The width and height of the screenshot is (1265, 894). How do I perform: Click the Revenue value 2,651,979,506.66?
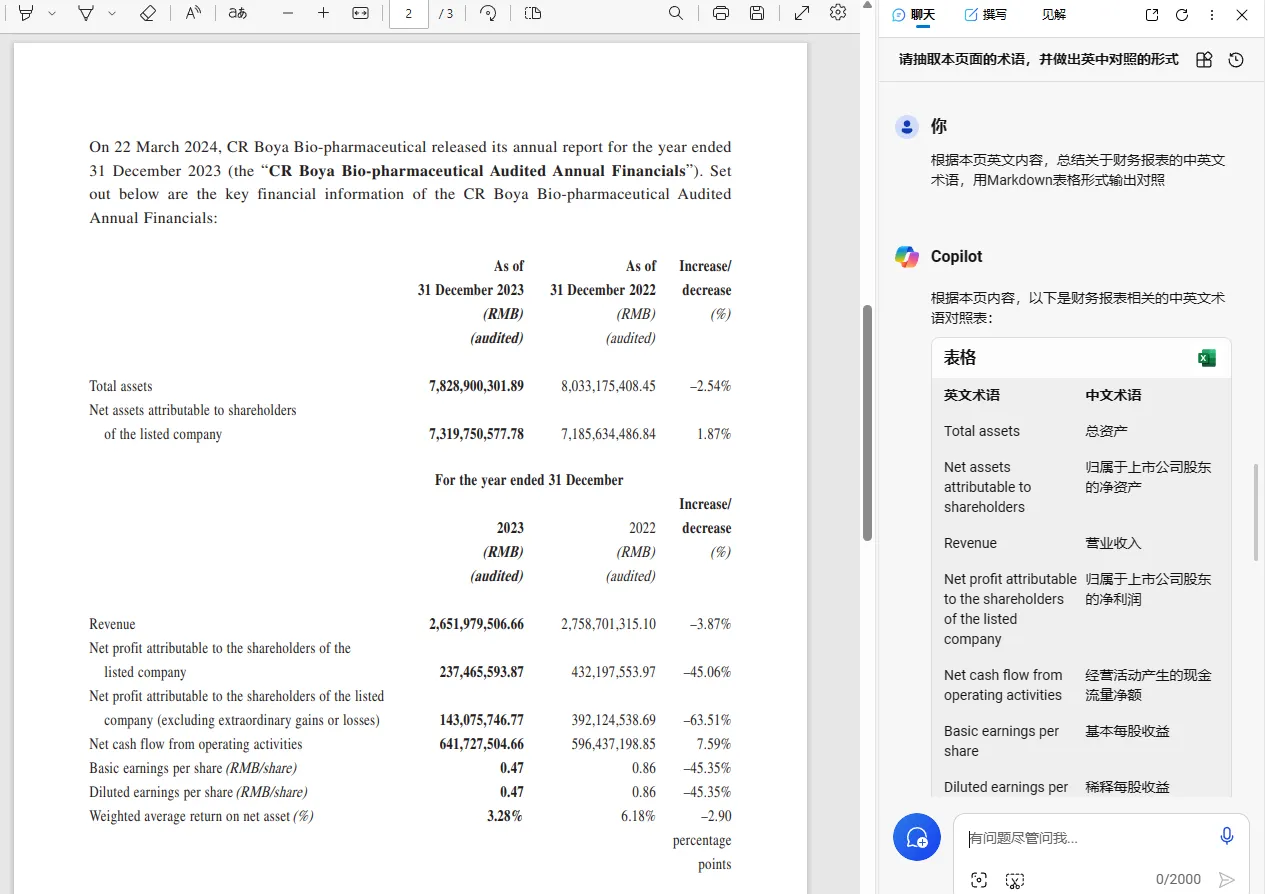click(476, 624)
